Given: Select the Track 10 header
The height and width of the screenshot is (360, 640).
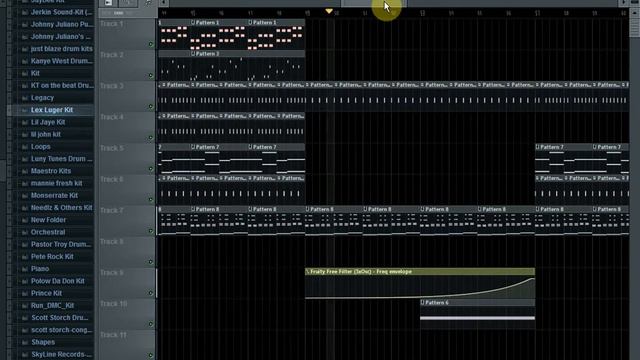Looking at the screenshot, I should [x=127, y=314].
